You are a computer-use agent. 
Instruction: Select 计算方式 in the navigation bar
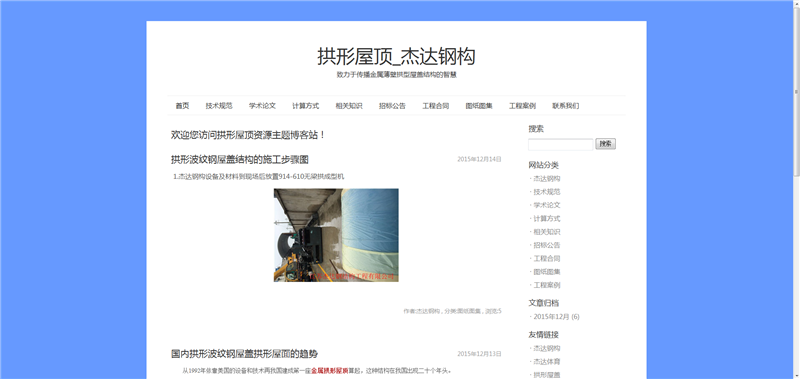[306, 106]
